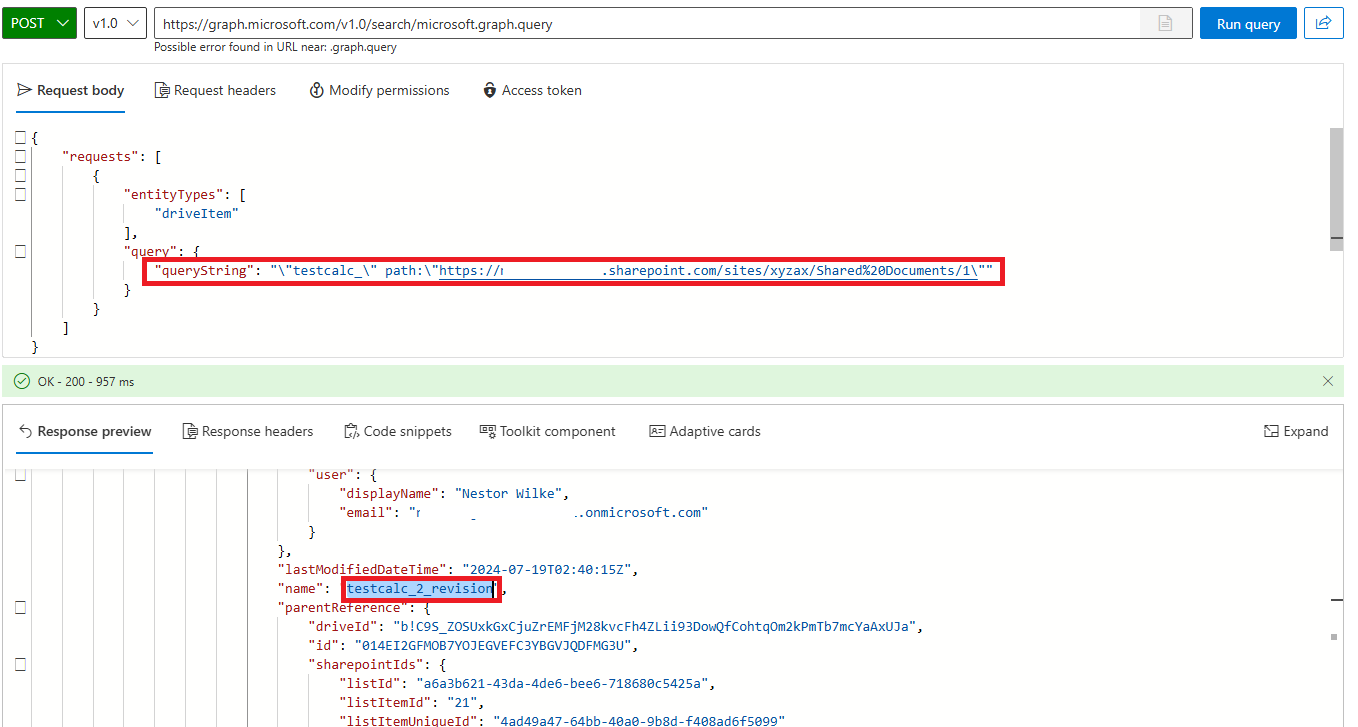Click the testcalc_2_revision name value
The image size is (1358, 727).
(421, 589)
